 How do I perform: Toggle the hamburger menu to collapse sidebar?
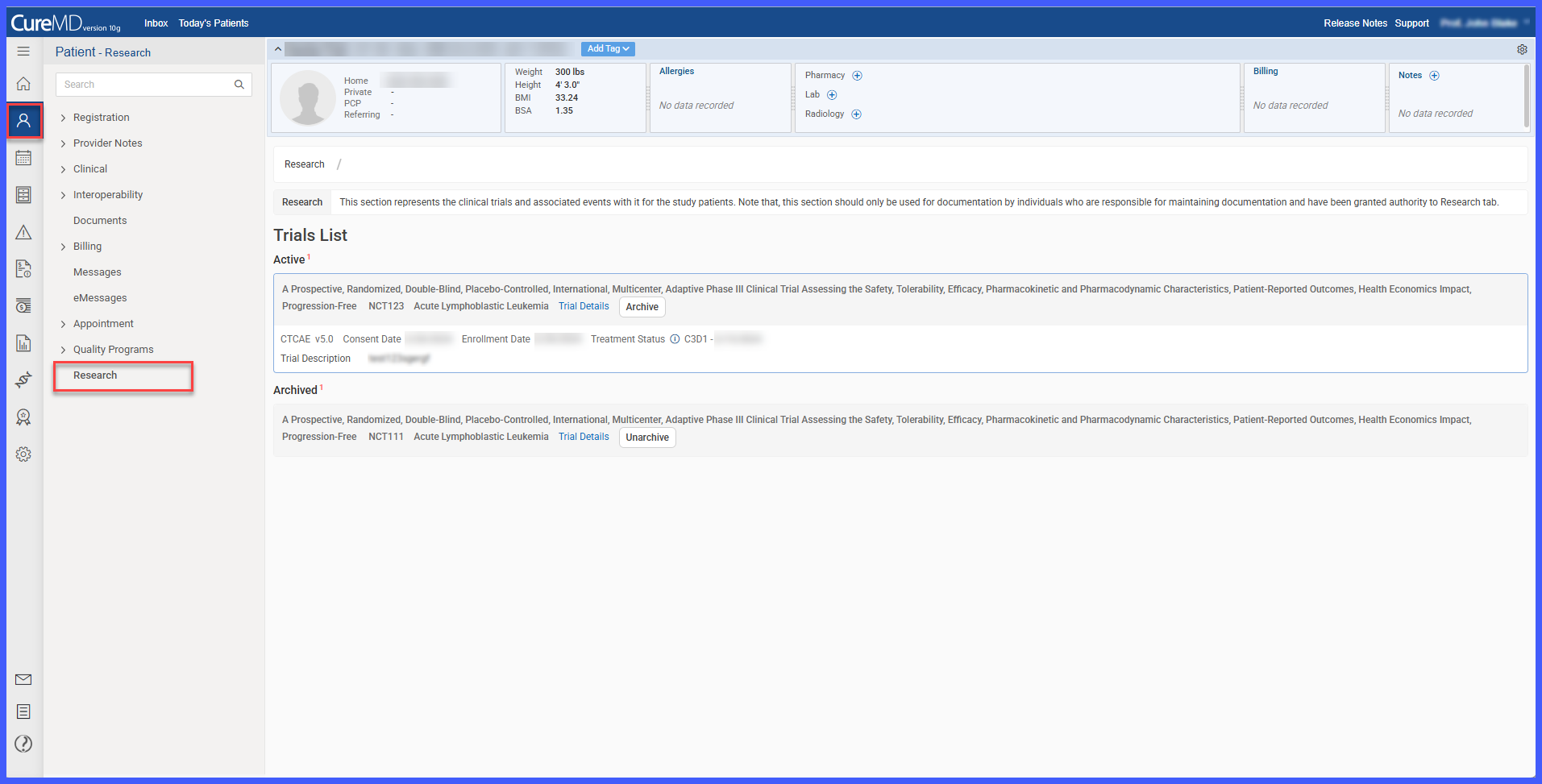click(x=23, y=51)
